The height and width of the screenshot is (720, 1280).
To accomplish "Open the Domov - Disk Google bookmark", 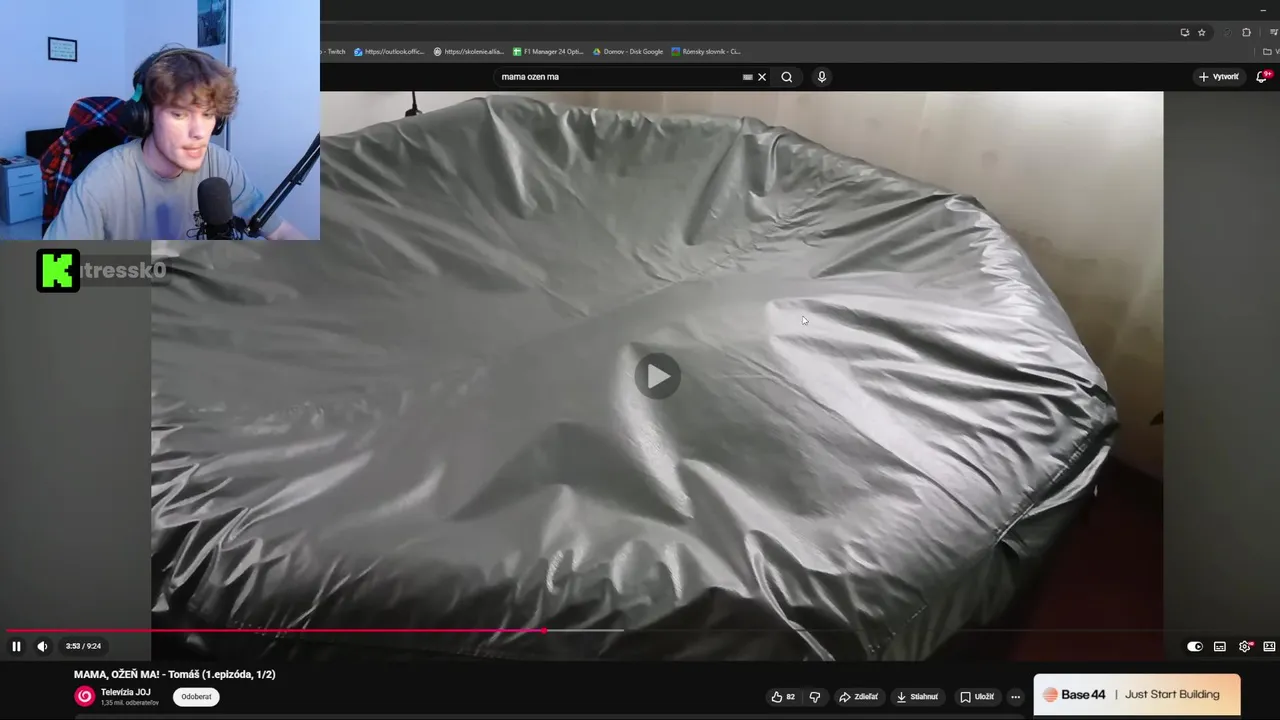I will (628, 51).
